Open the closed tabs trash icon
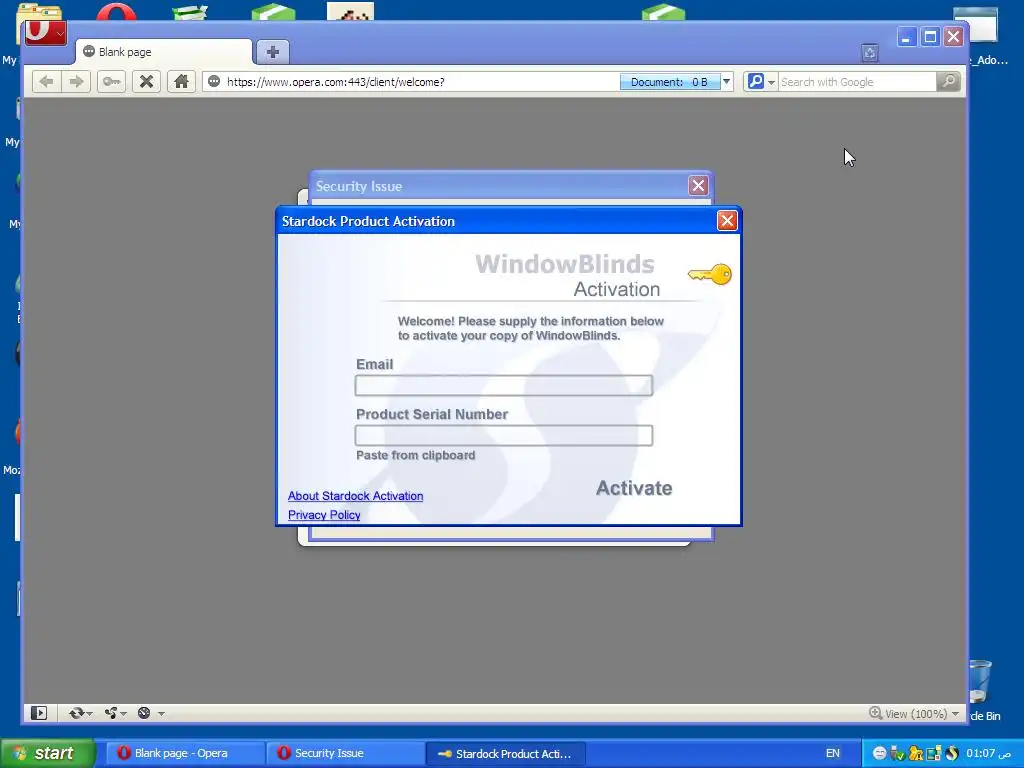This screenshot has height=768, width=1024. (x=869, y=53)
